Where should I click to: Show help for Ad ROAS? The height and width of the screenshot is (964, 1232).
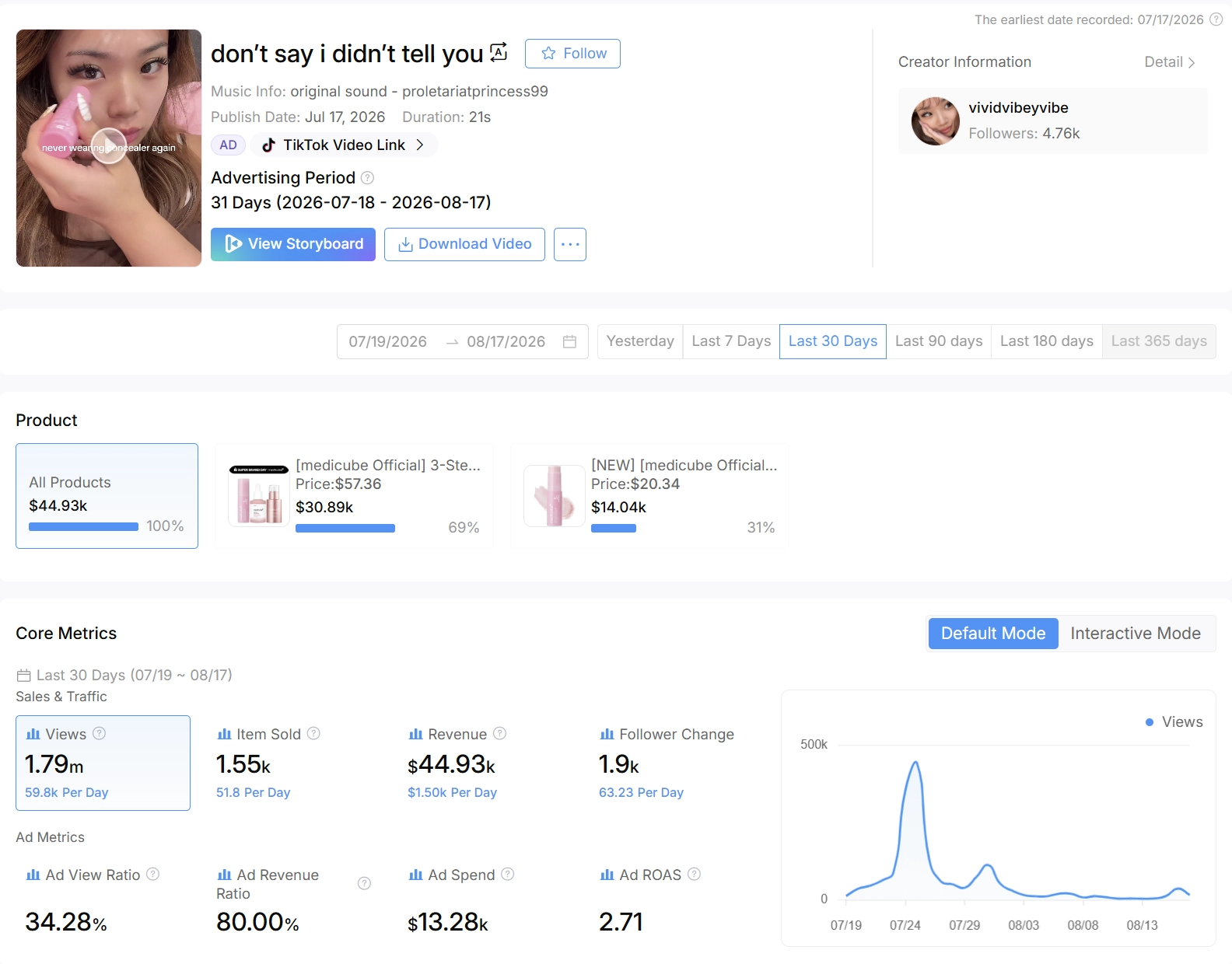pyautogui.click(x=695, y=874)
